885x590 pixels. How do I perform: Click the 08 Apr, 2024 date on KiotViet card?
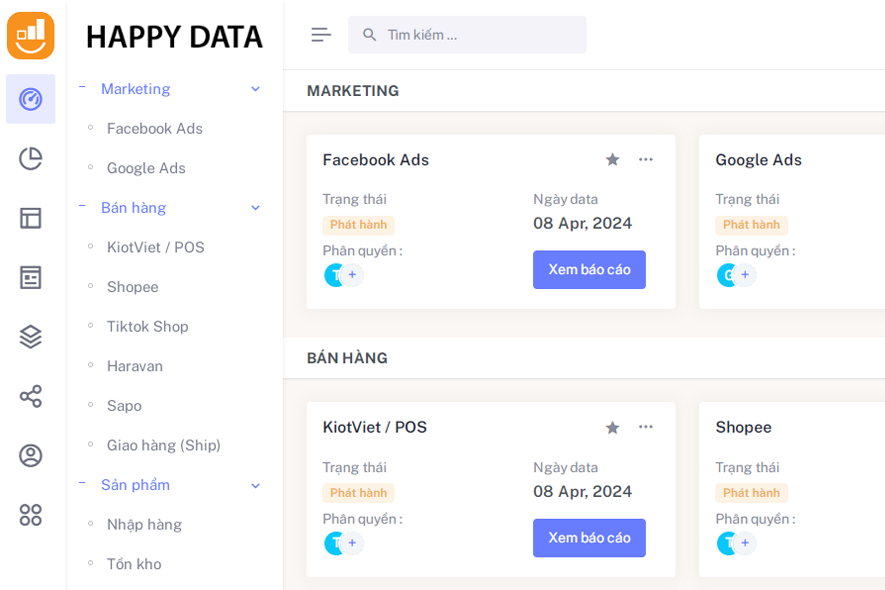point(582,491)
